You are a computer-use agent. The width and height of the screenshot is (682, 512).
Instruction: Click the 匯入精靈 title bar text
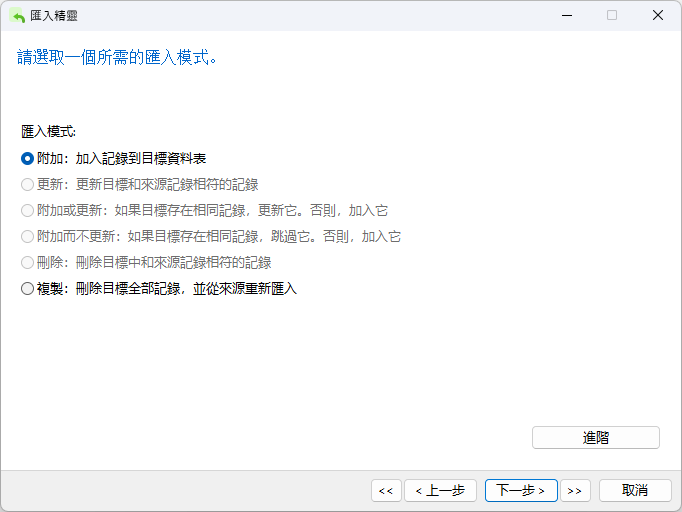(x=56, y=15)
